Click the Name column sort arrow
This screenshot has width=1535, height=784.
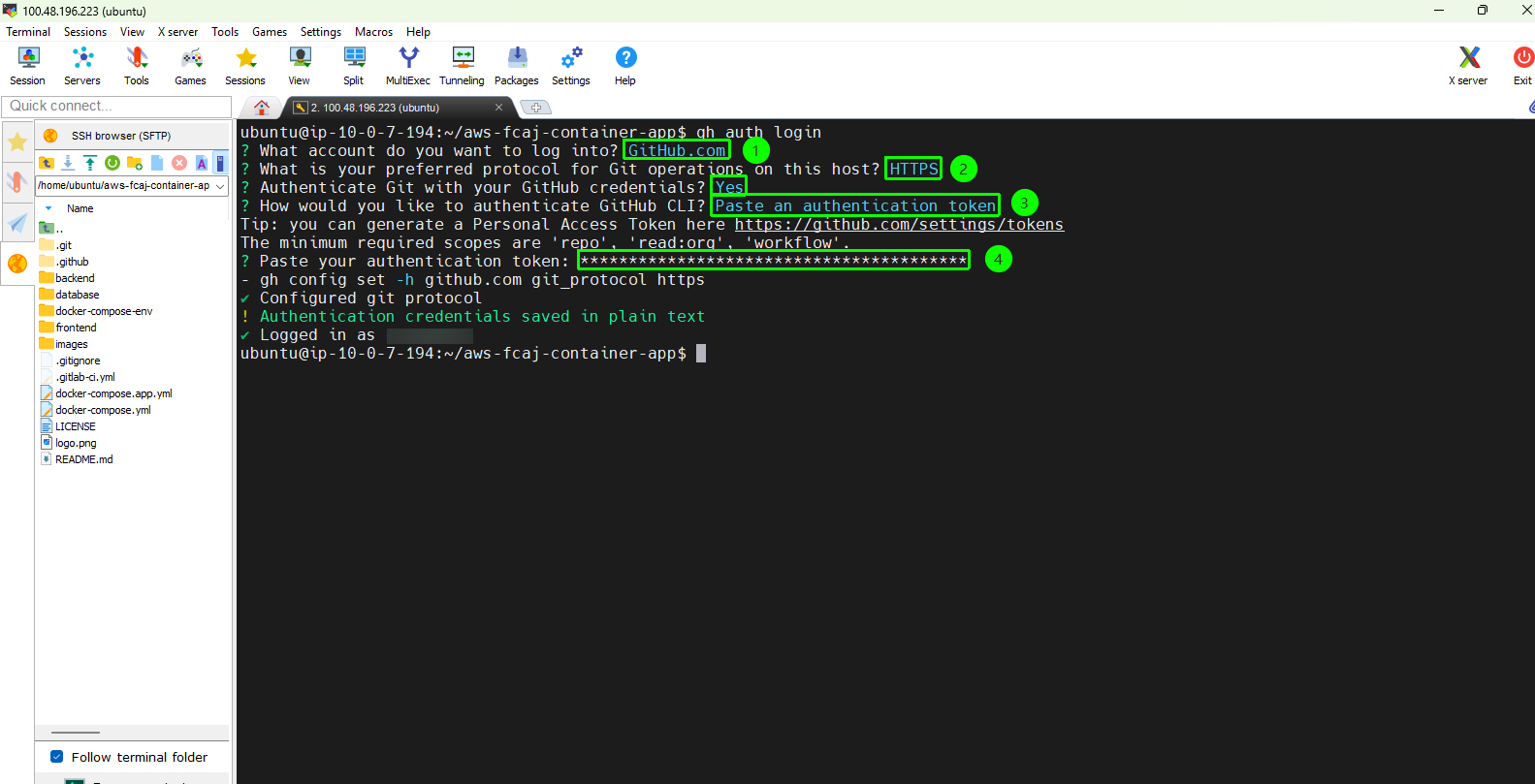tap(48, 208)
